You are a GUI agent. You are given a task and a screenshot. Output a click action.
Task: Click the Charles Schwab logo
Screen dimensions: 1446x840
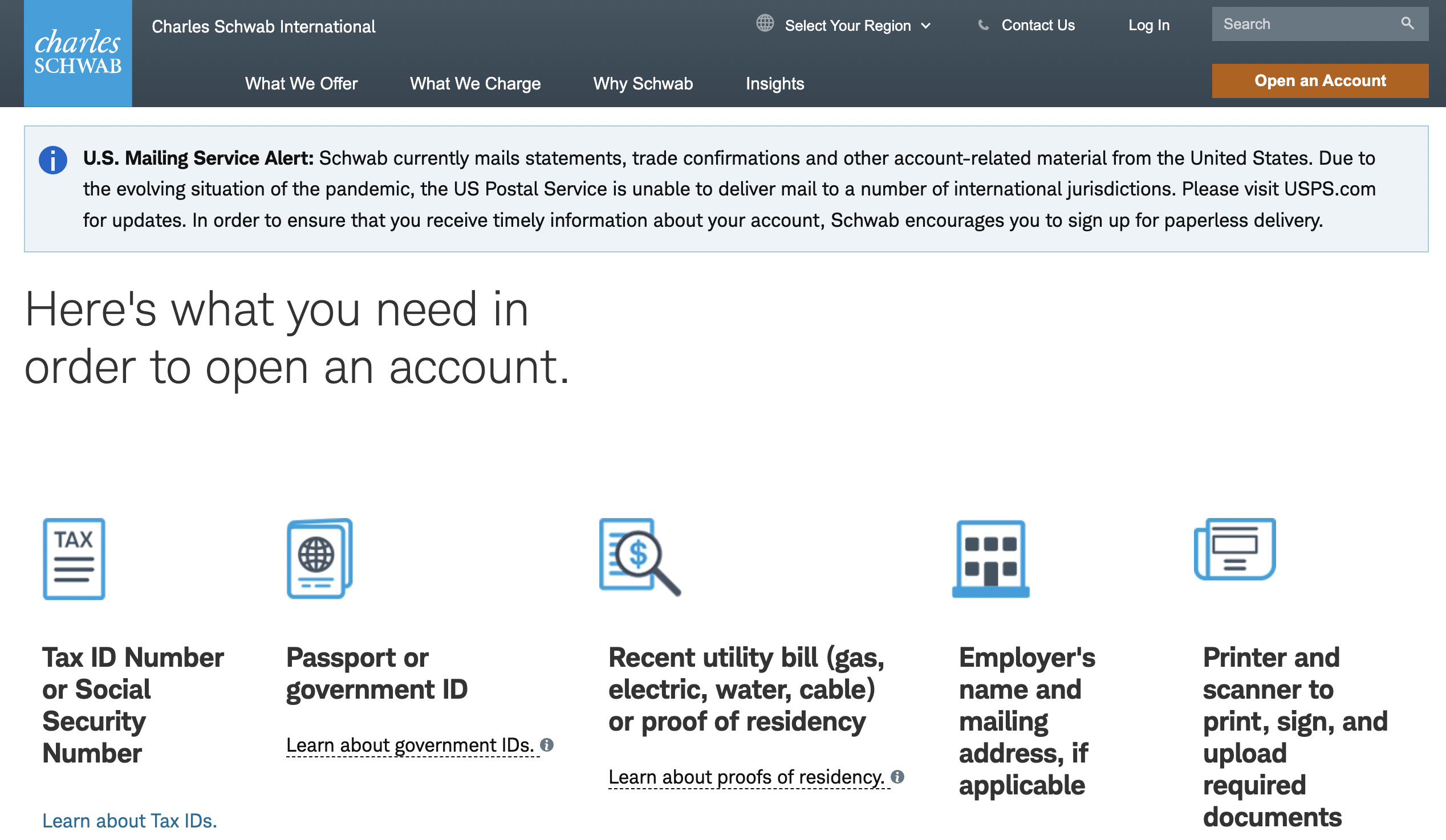pyautogui.click(x=78, y=53)
